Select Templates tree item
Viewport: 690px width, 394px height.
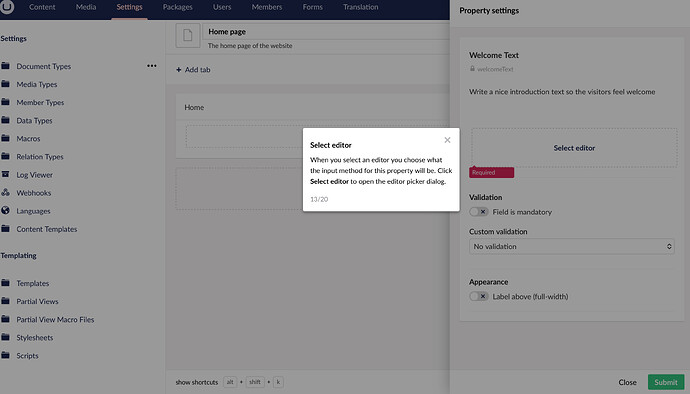pos(33,284)
